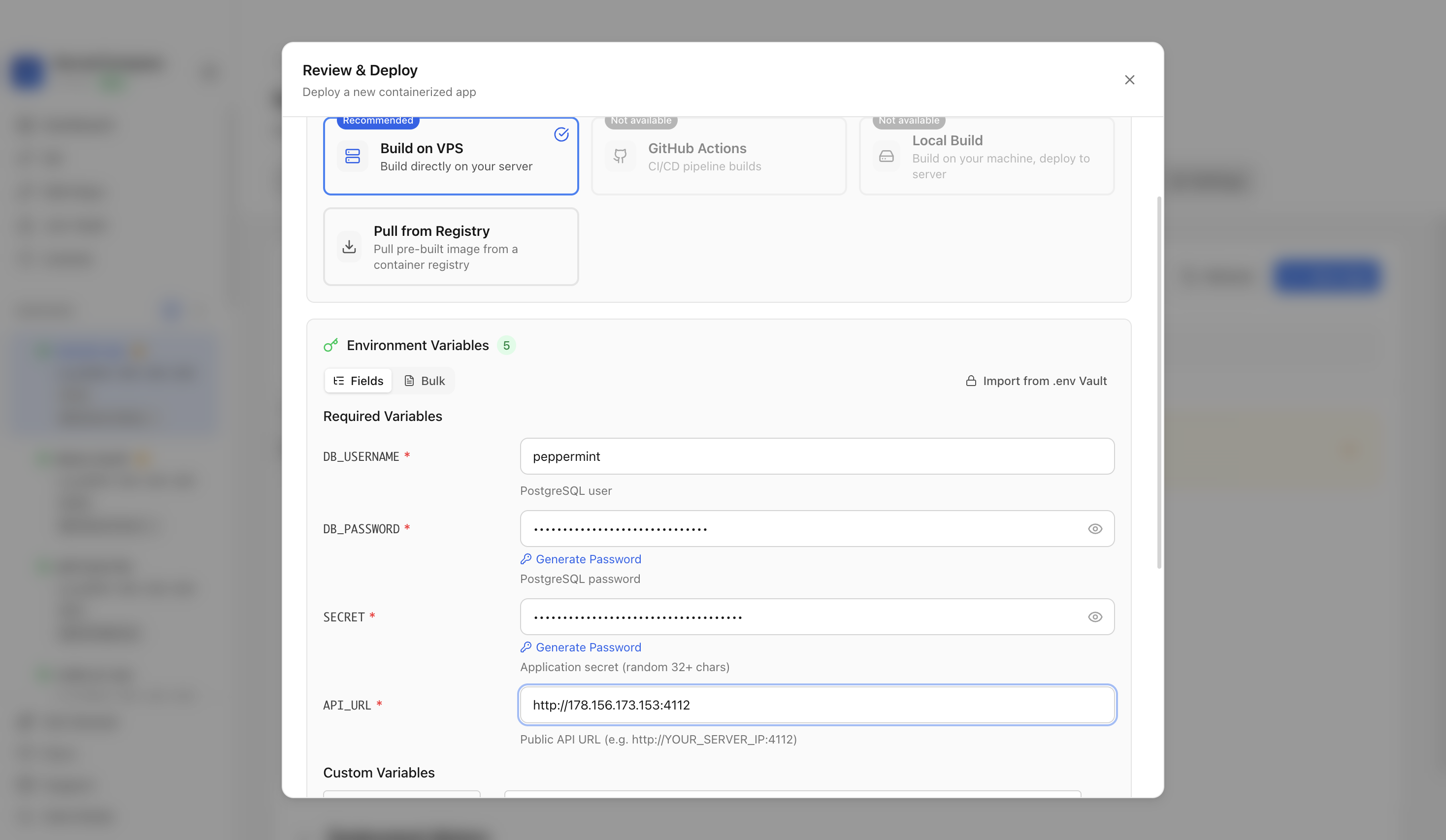Click the API_URL label
Screen dimensions: 1446x840
[x=347, y=705]
